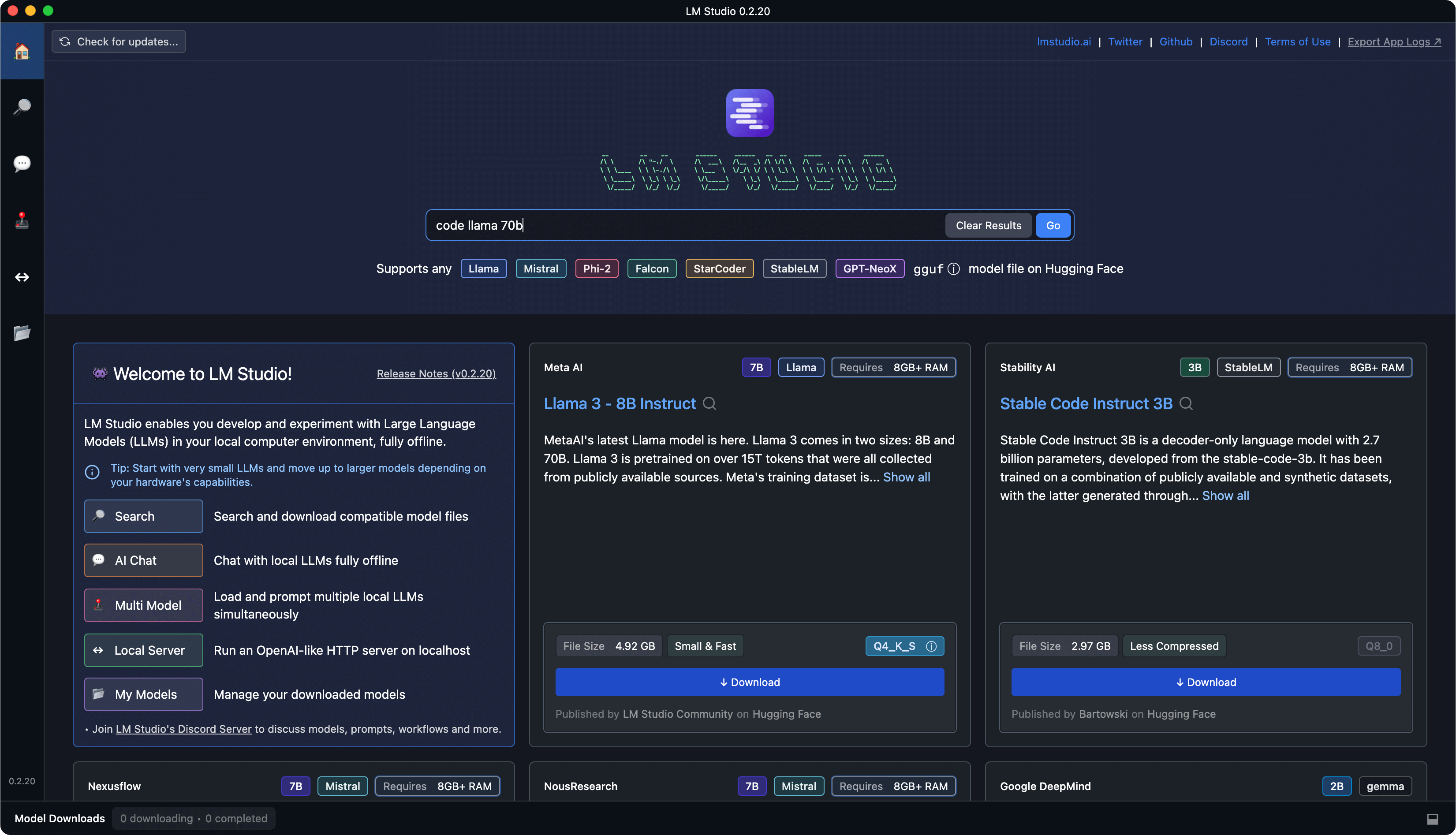Click the AI Chat button in the welcome card
Viewport: 1456px width, 835px height.
click(143, 560)
